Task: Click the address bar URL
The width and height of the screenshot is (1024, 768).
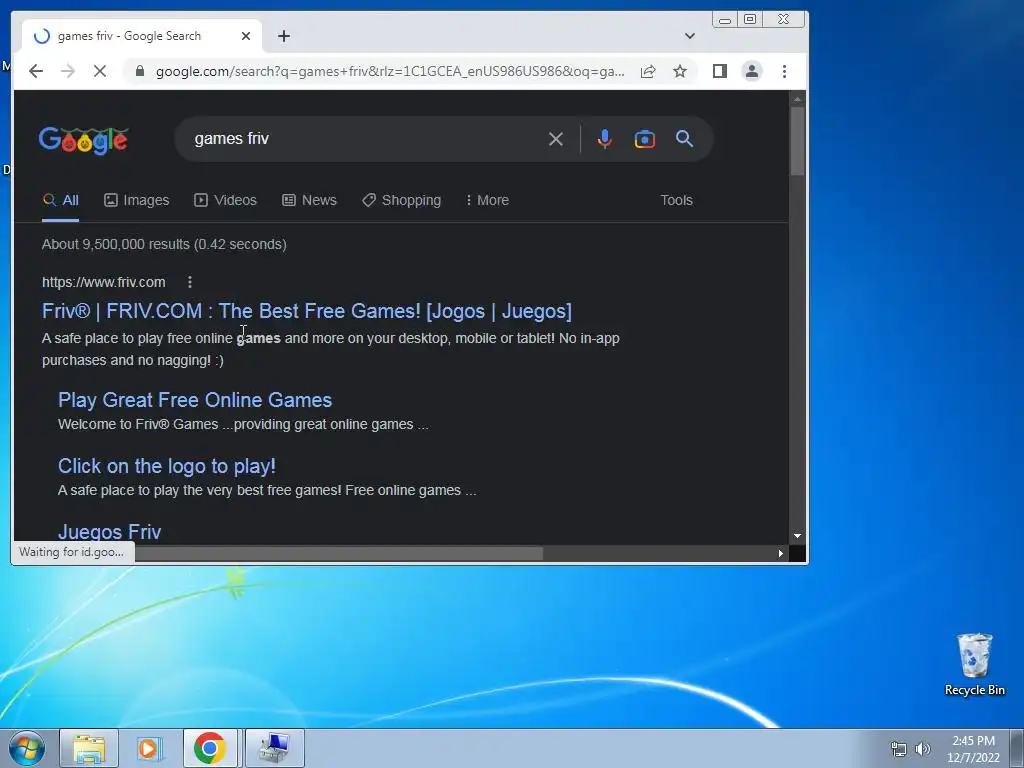Action: point(390,71)
